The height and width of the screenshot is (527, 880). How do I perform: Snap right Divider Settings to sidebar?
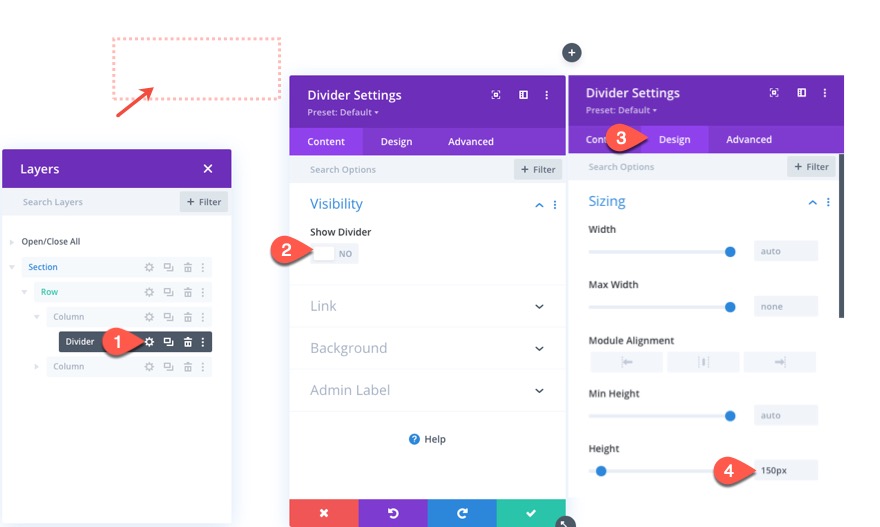pyautogui.click(x=801, y=93)
